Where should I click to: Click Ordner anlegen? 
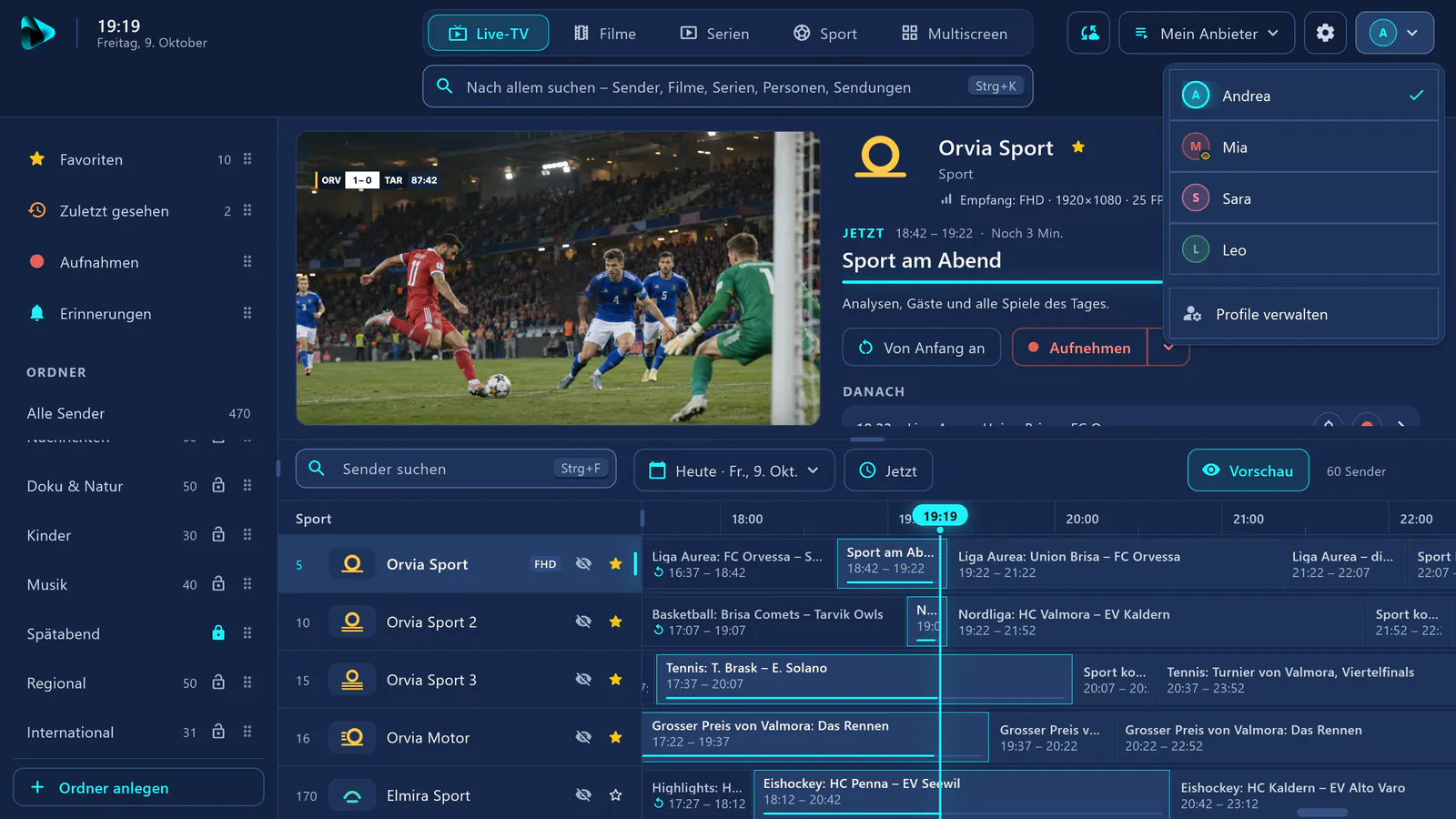138,787
